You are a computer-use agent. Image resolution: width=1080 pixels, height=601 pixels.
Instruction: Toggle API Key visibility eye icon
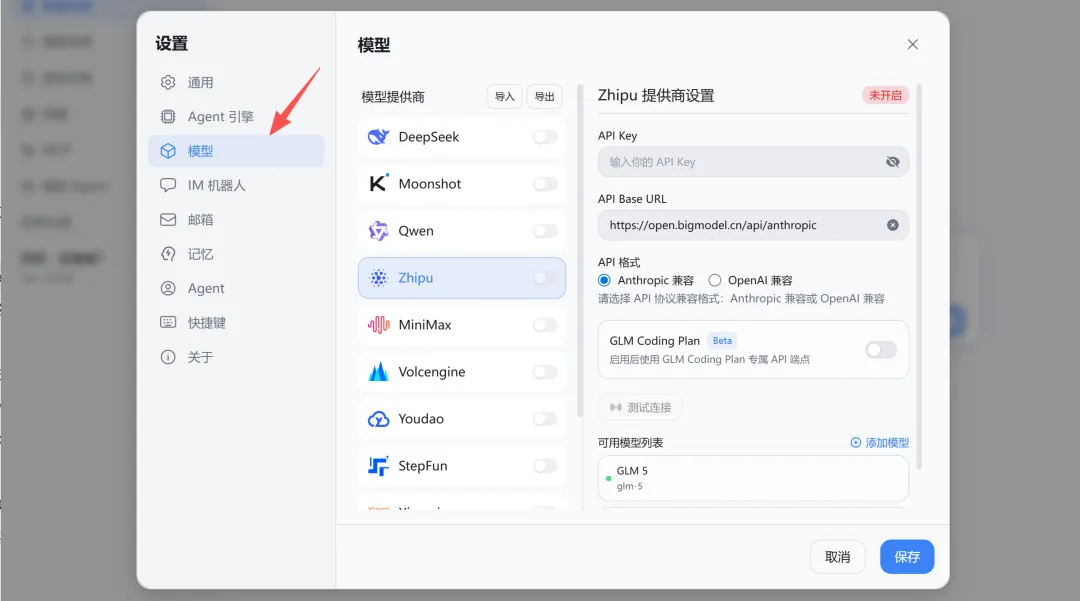(893, 162)
